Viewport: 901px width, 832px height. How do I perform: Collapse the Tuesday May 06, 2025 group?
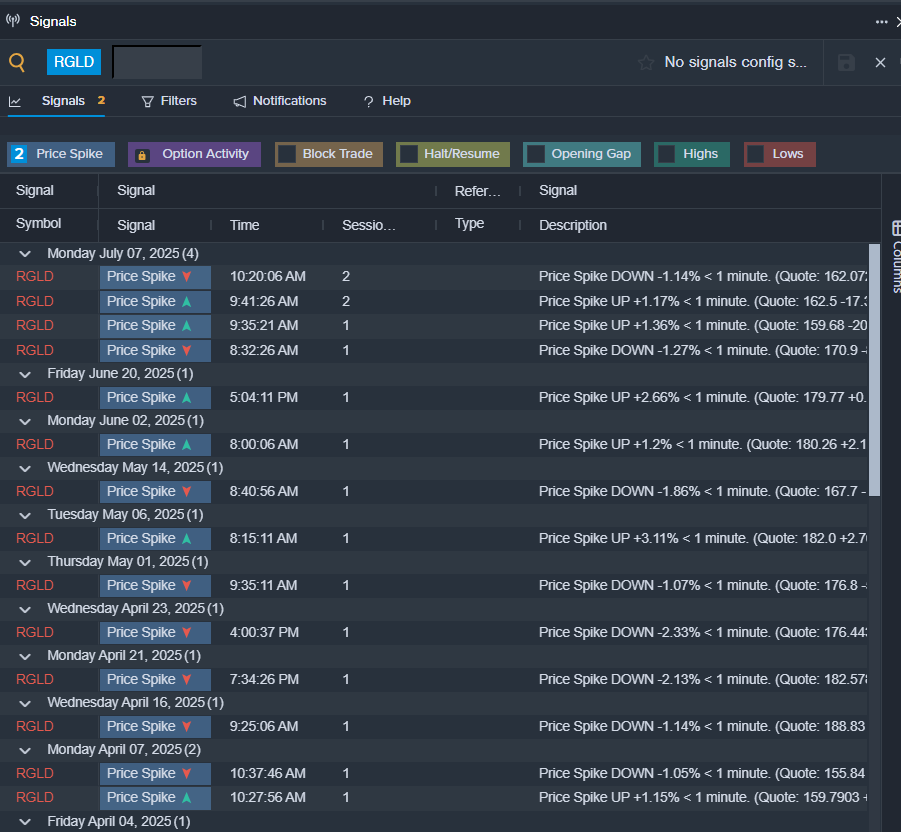point(25,515)
